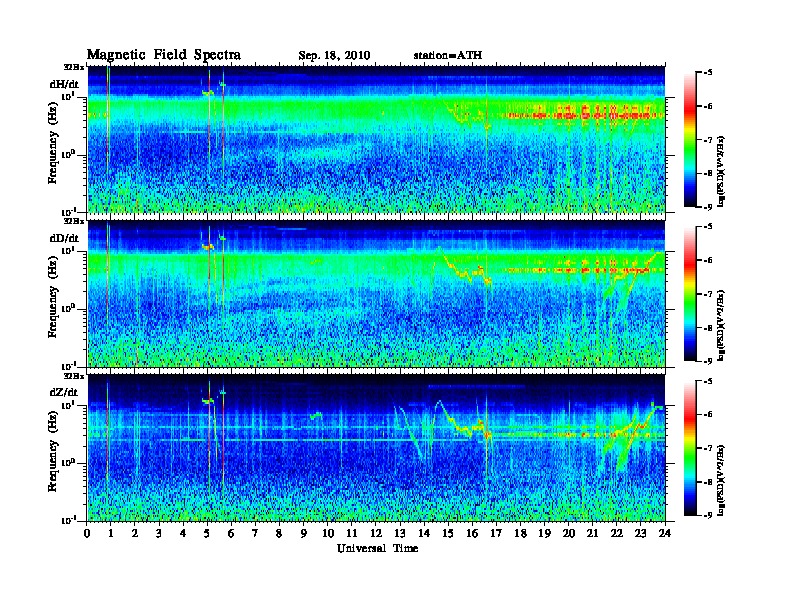Click the log(PSD) label beside dZ/dt colorbar
This screenshot has height=612, width=792.
[x=722, y=480]
